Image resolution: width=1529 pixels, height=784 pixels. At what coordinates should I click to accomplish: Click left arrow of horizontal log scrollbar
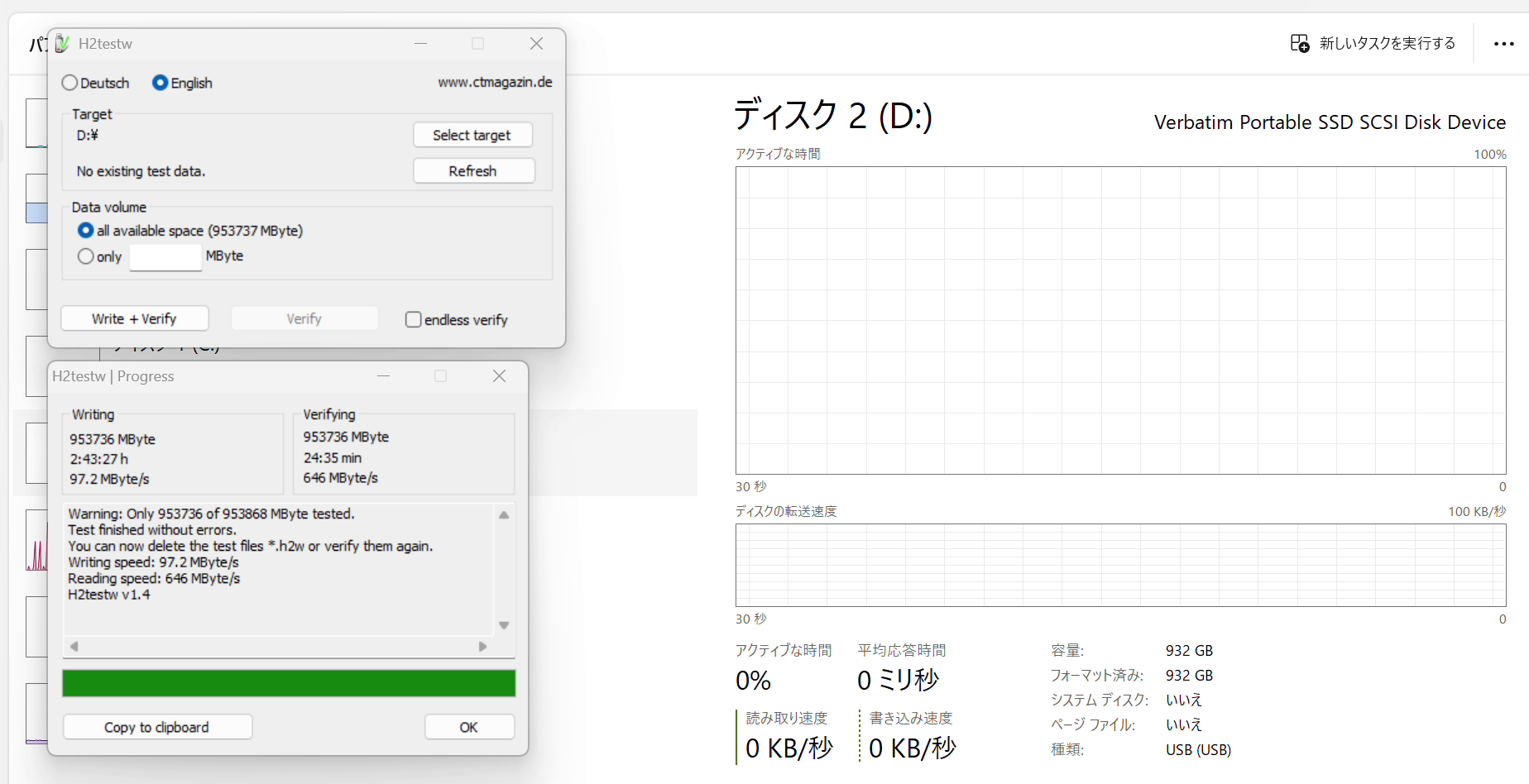tap(74, 647)
